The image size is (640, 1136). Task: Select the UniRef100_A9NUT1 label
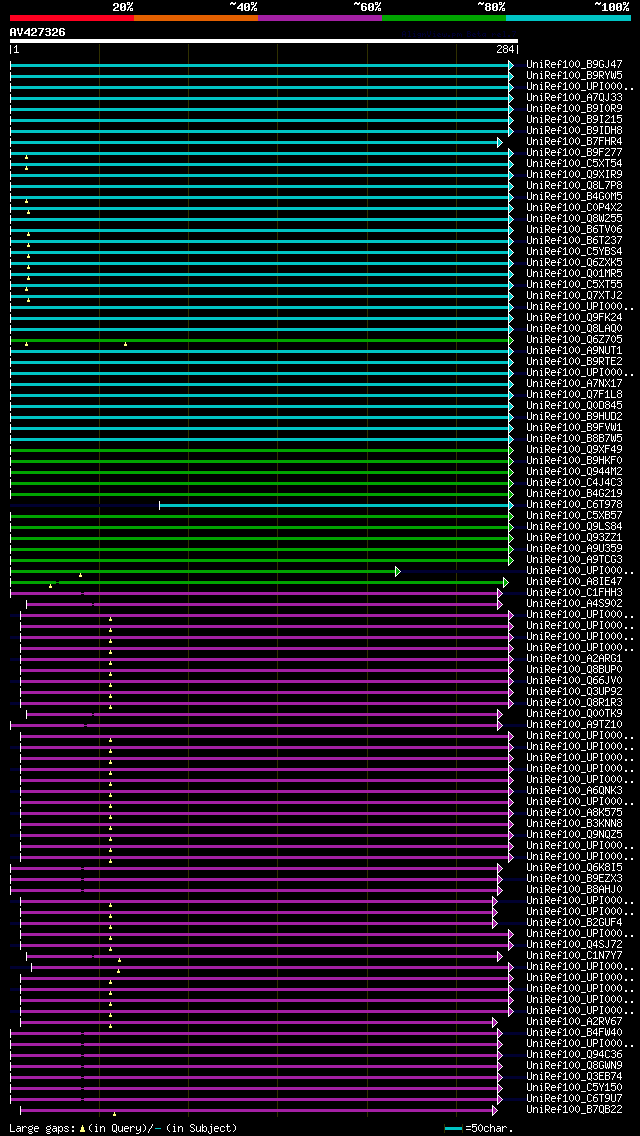(574, 351)
